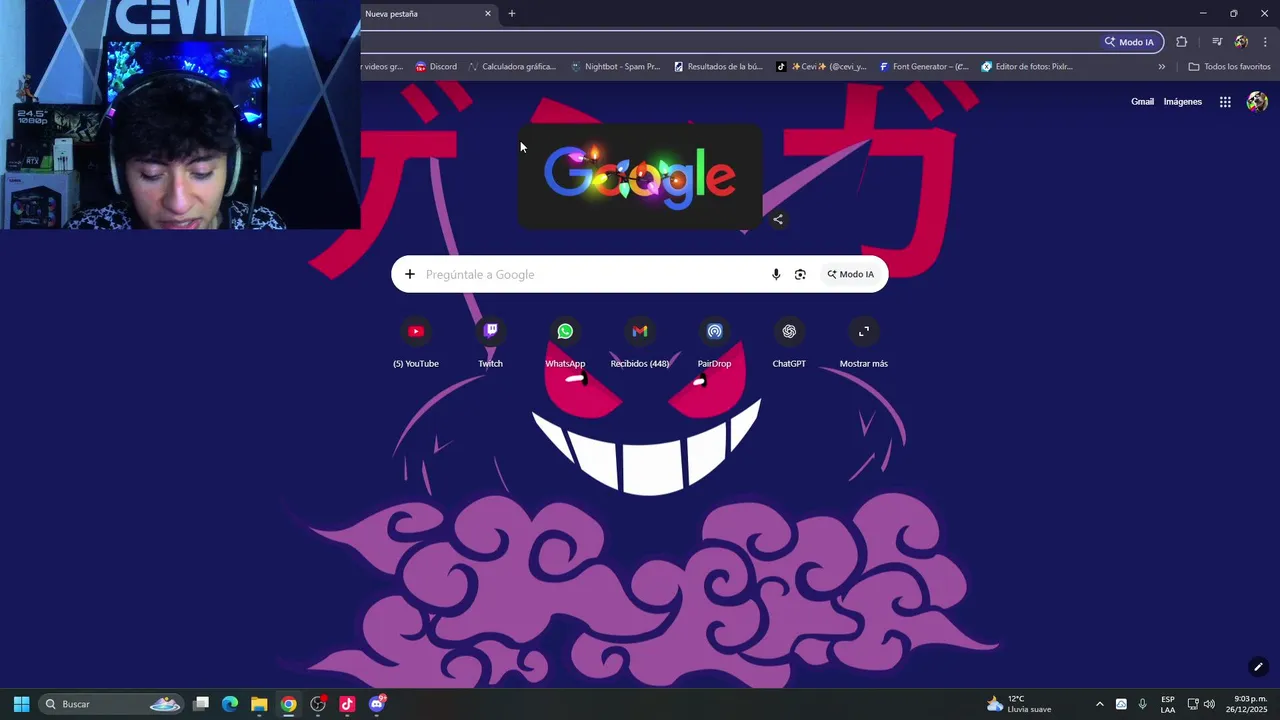This screenshot has height=720, width=1280.
Task: Open the TikTok taskbar app
Action: [347, 704]
